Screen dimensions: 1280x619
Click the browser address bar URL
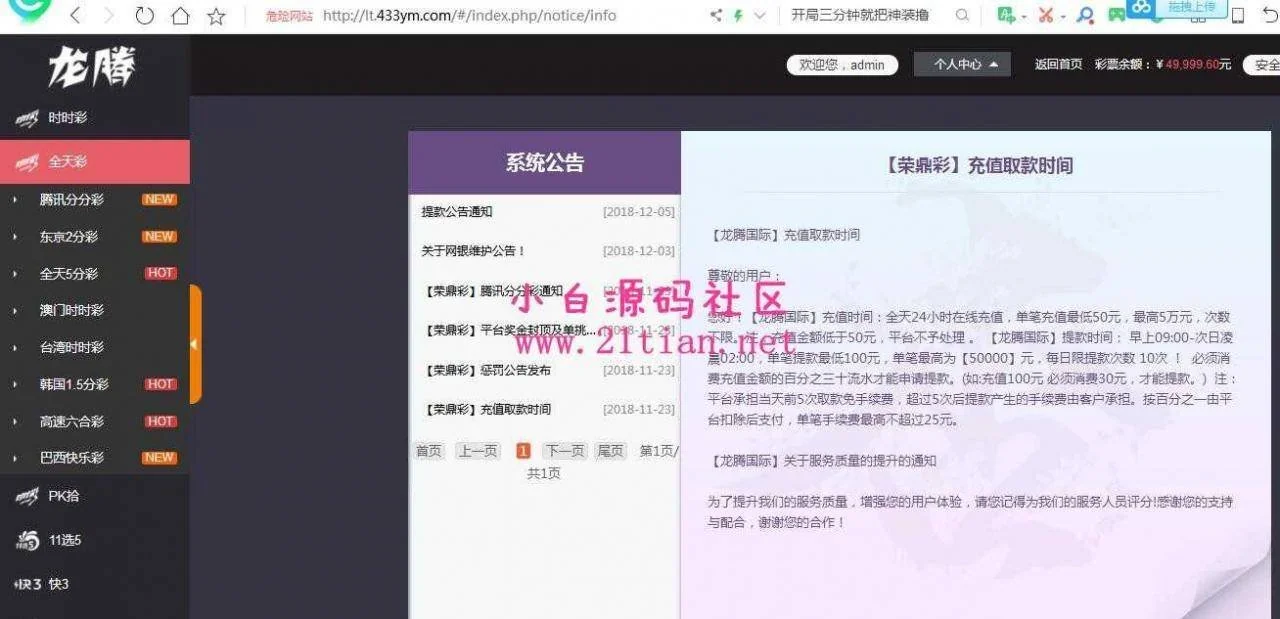coord(470,16)
